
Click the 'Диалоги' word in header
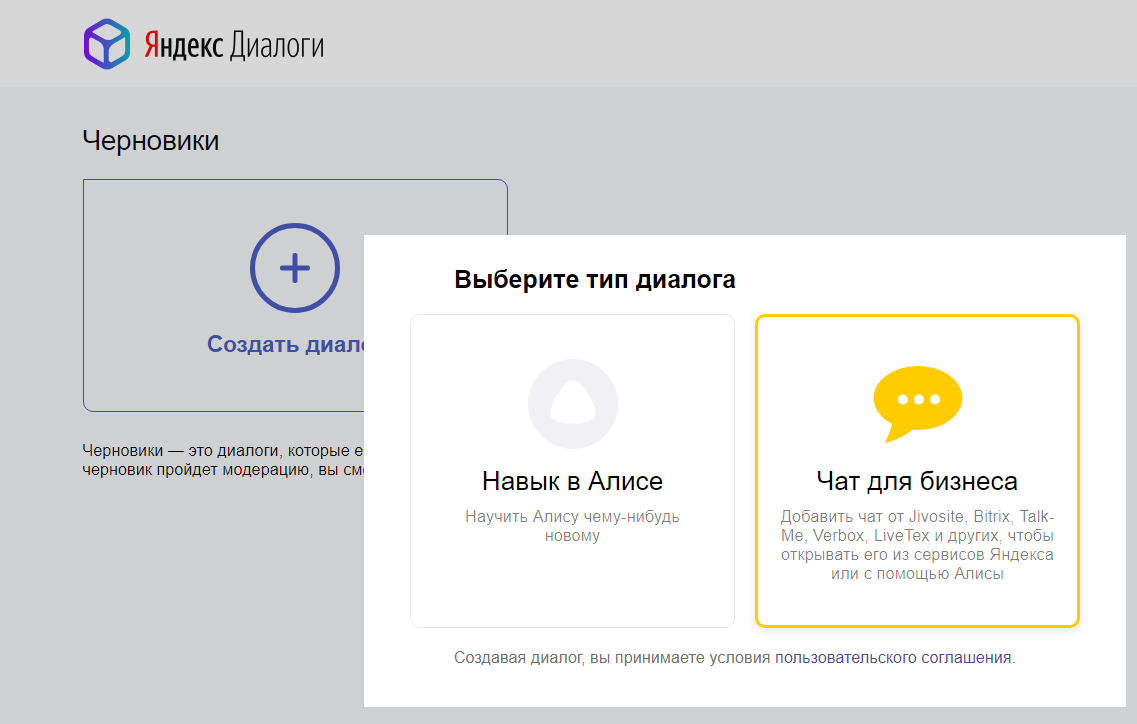pos(277,47)
